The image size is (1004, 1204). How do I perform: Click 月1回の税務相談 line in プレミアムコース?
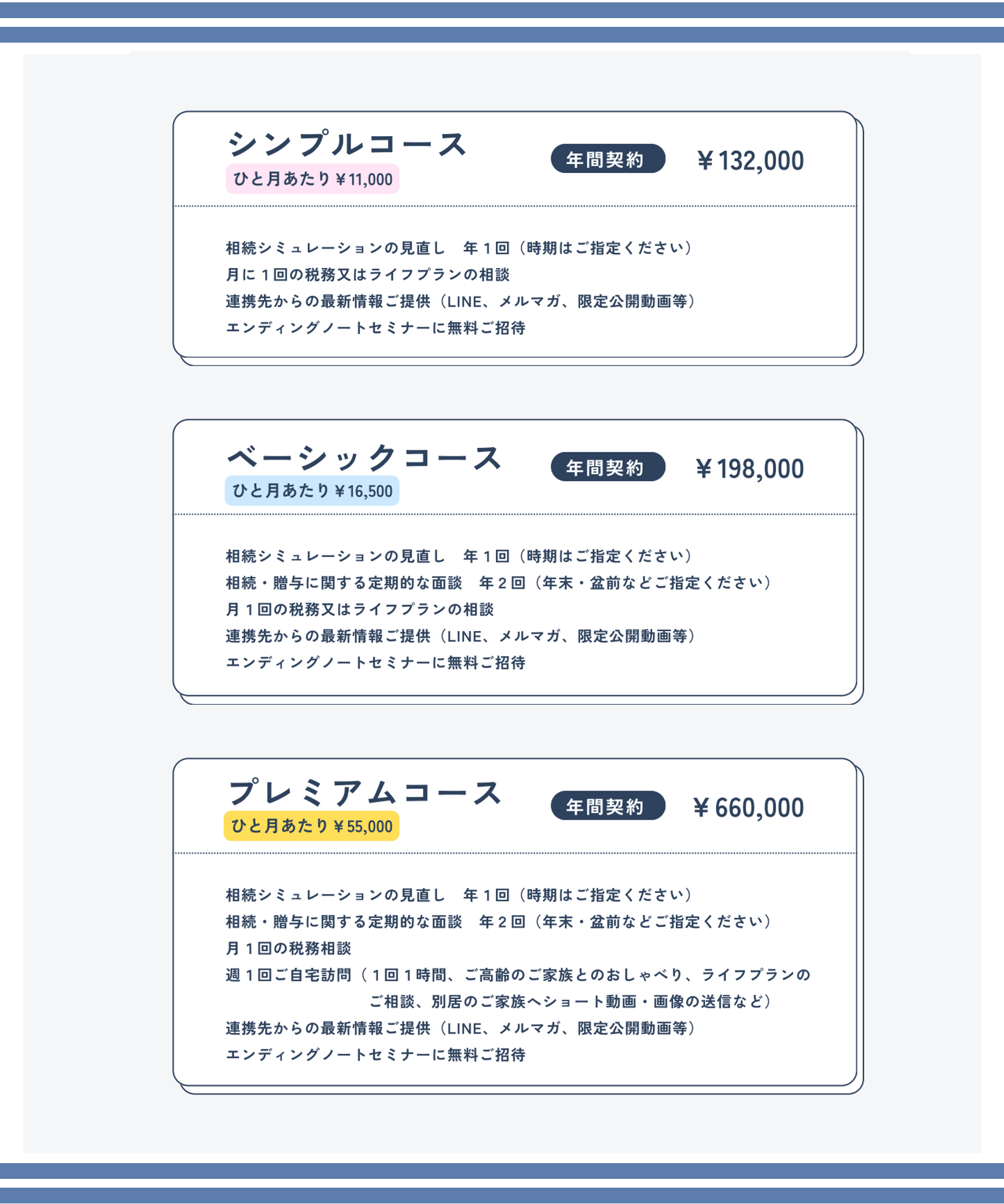click(x=289, y=948)
